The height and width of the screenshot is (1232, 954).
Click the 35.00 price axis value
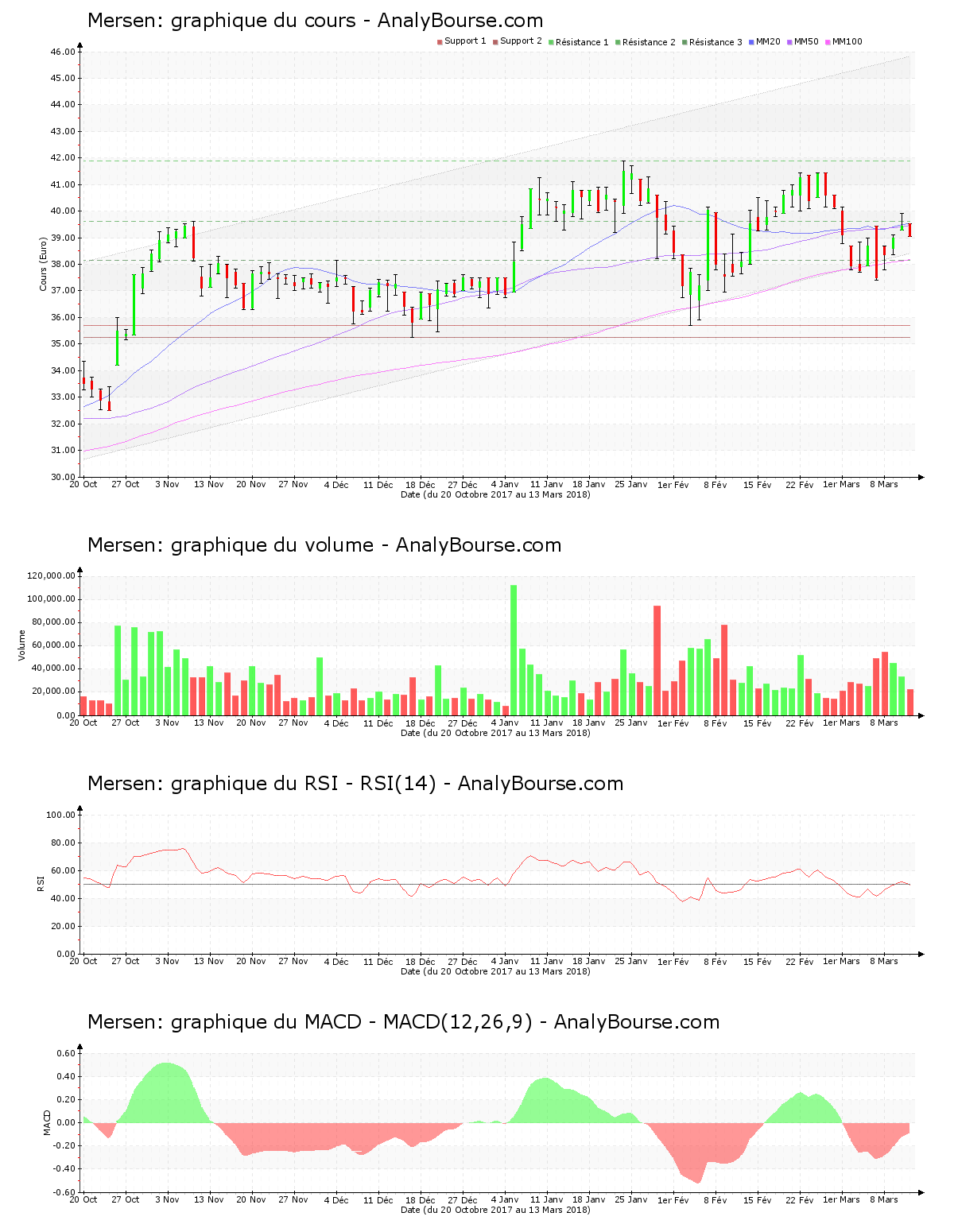point(63,344)
